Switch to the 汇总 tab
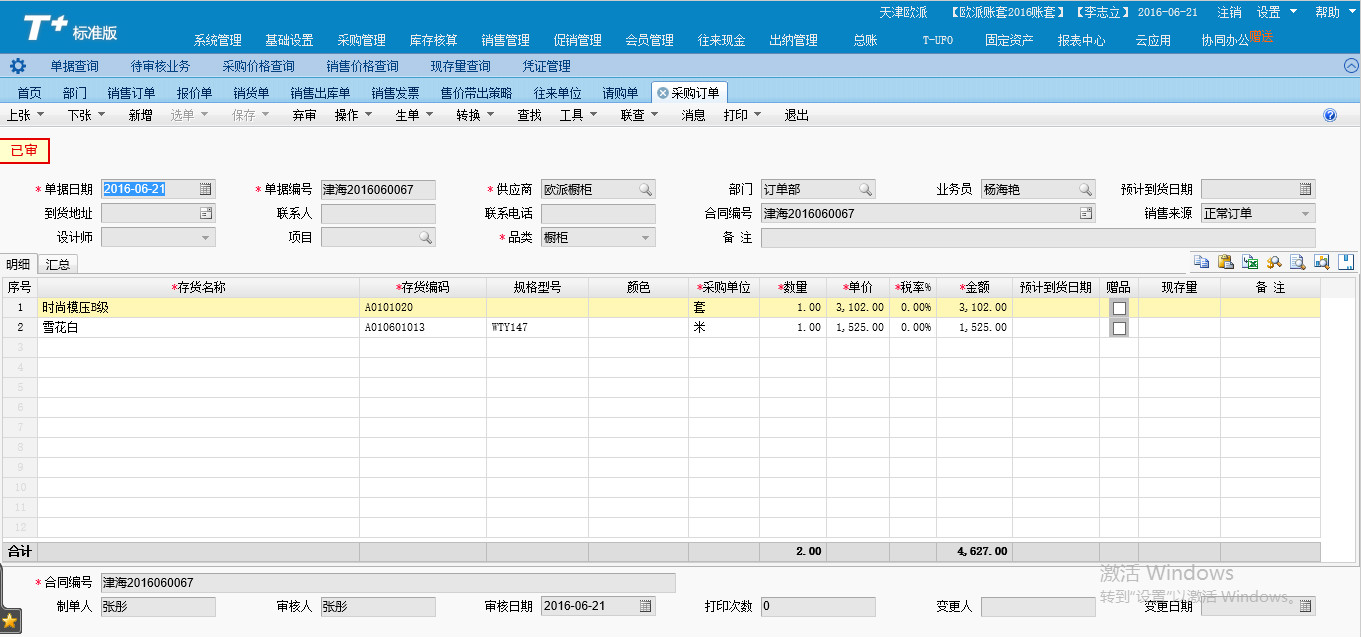1361x637 pixels. [x=58, y=264]
